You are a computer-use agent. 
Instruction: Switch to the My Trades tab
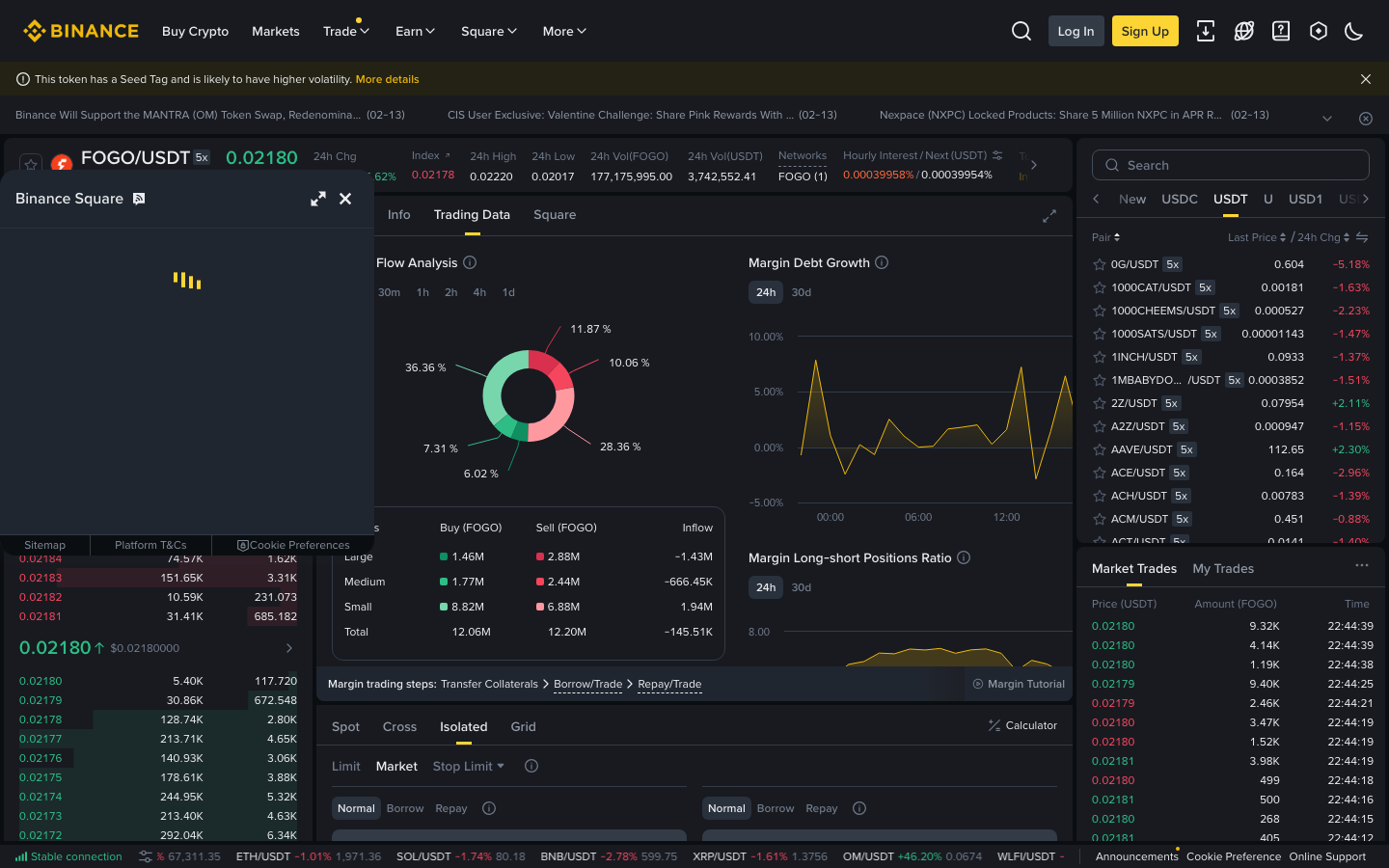1223,568
